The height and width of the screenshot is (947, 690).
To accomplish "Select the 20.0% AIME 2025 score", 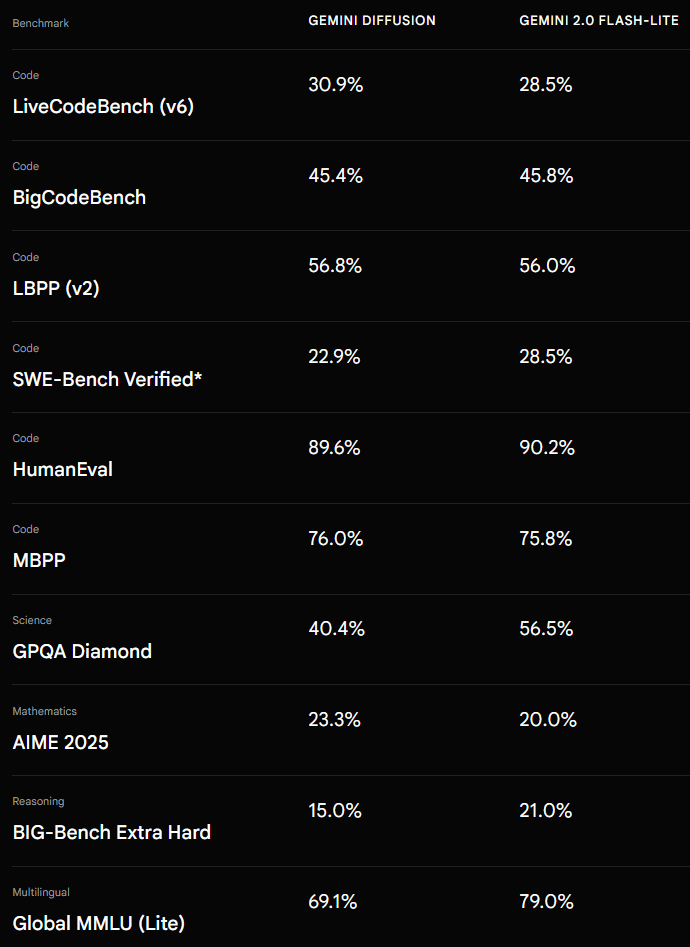I will [x=548, y=720].
